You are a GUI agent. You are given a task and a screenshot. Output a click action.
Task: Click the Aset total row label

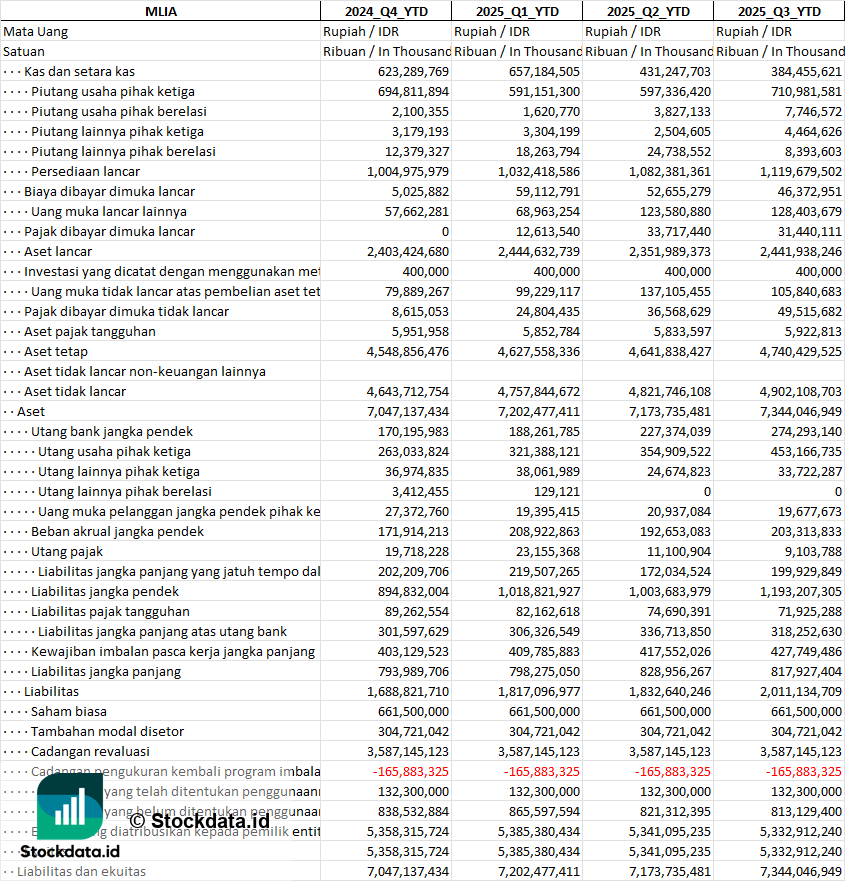[x=30, y=412]
